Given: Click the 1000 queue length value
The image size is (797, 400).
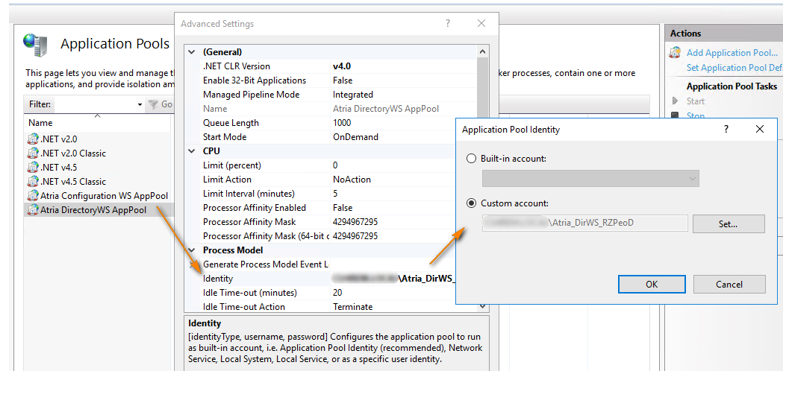Looking at the screenshot, I should point(342,122).
